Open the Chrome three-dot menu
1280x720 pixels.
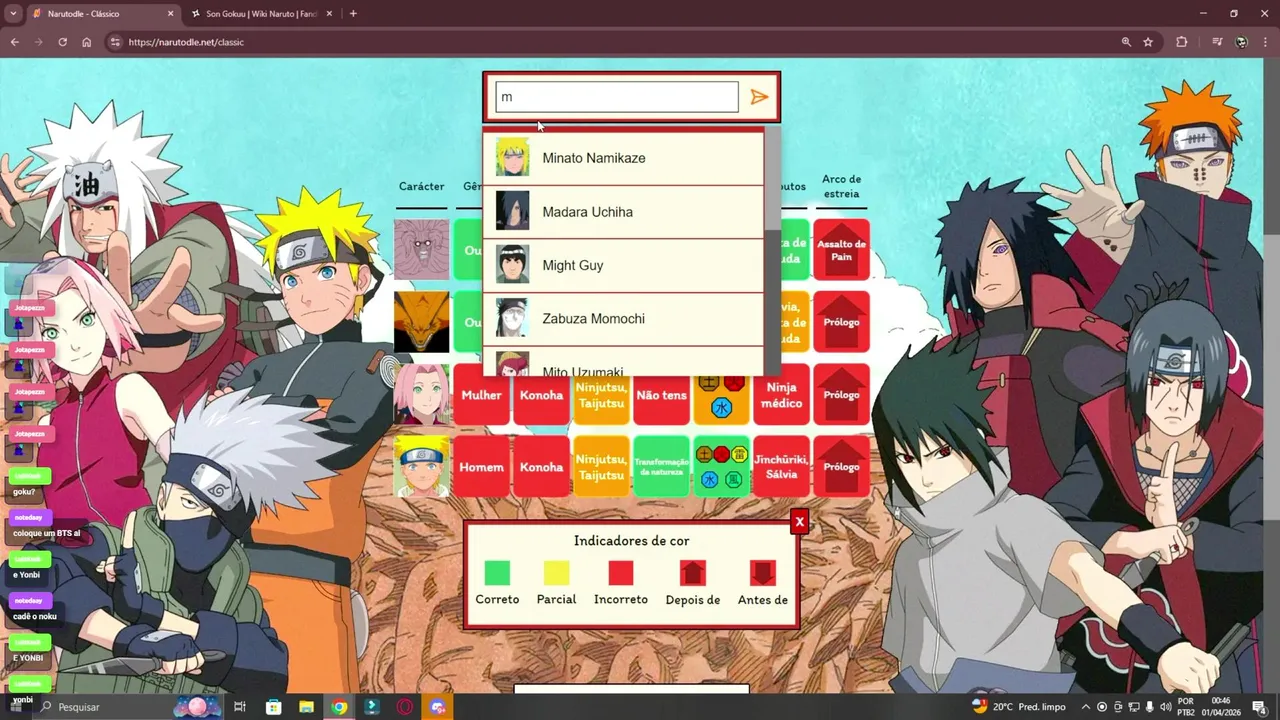(x=1265, y=42)
